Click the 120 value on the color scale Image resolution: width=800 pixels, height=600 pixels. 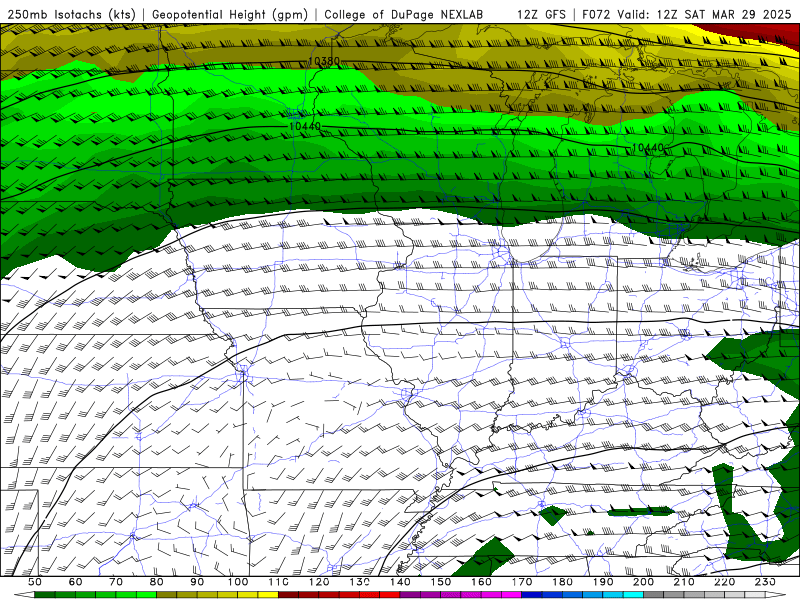click(319, 582)
